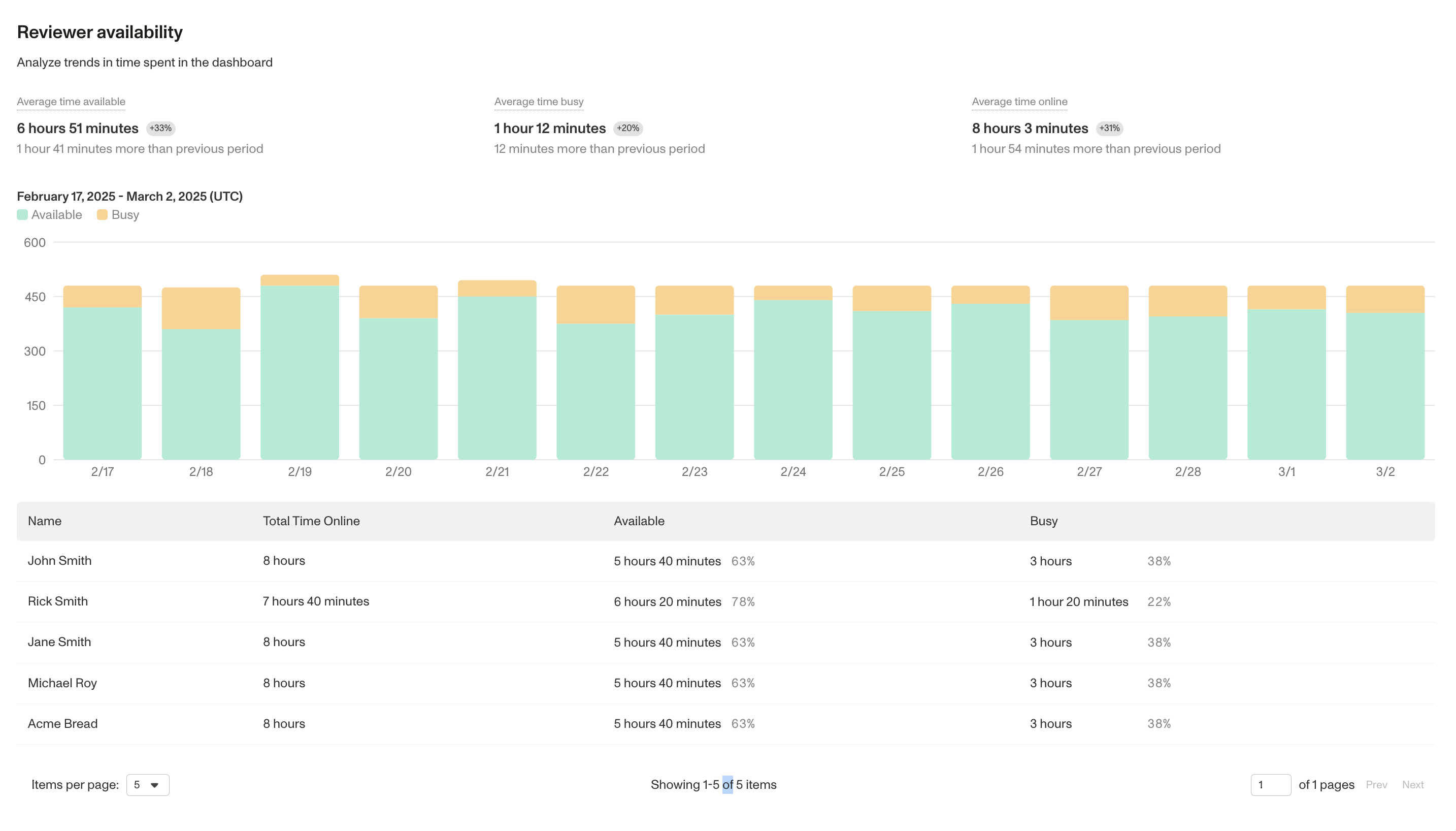Open the Items per page dropdown
The width and height of the screenshot is (1456, 831).
[x=147, y=785]
